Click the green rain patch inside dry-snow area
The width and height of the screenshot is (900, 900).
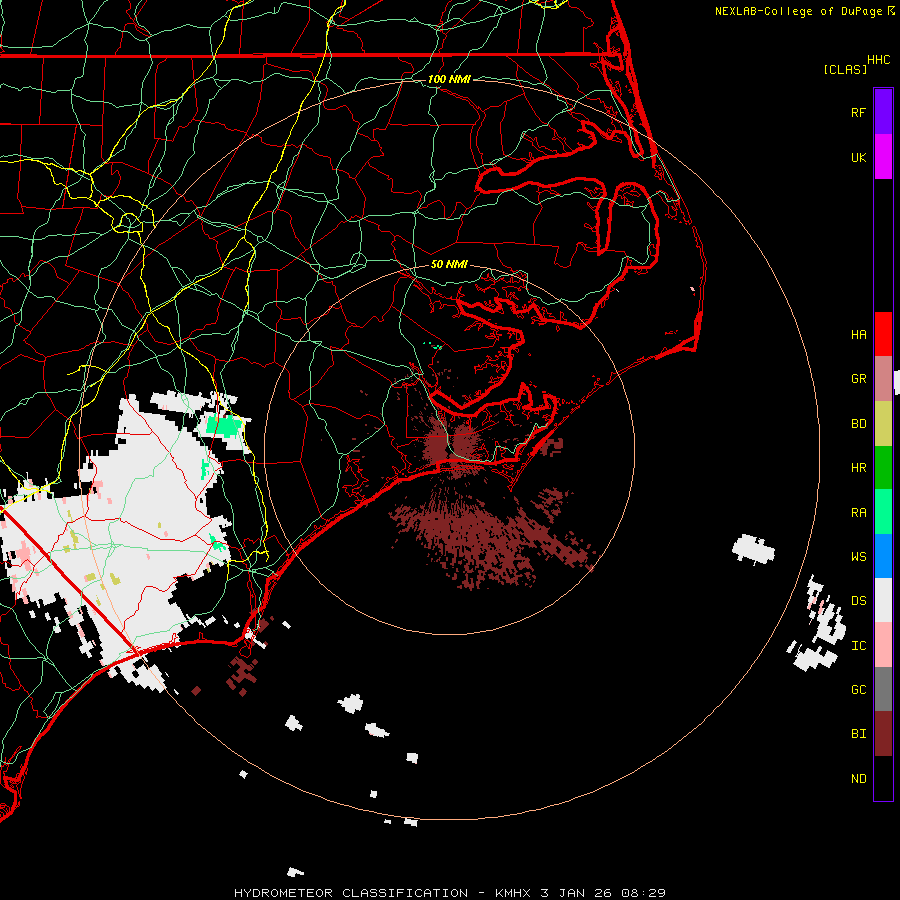(x=225, y=426)
